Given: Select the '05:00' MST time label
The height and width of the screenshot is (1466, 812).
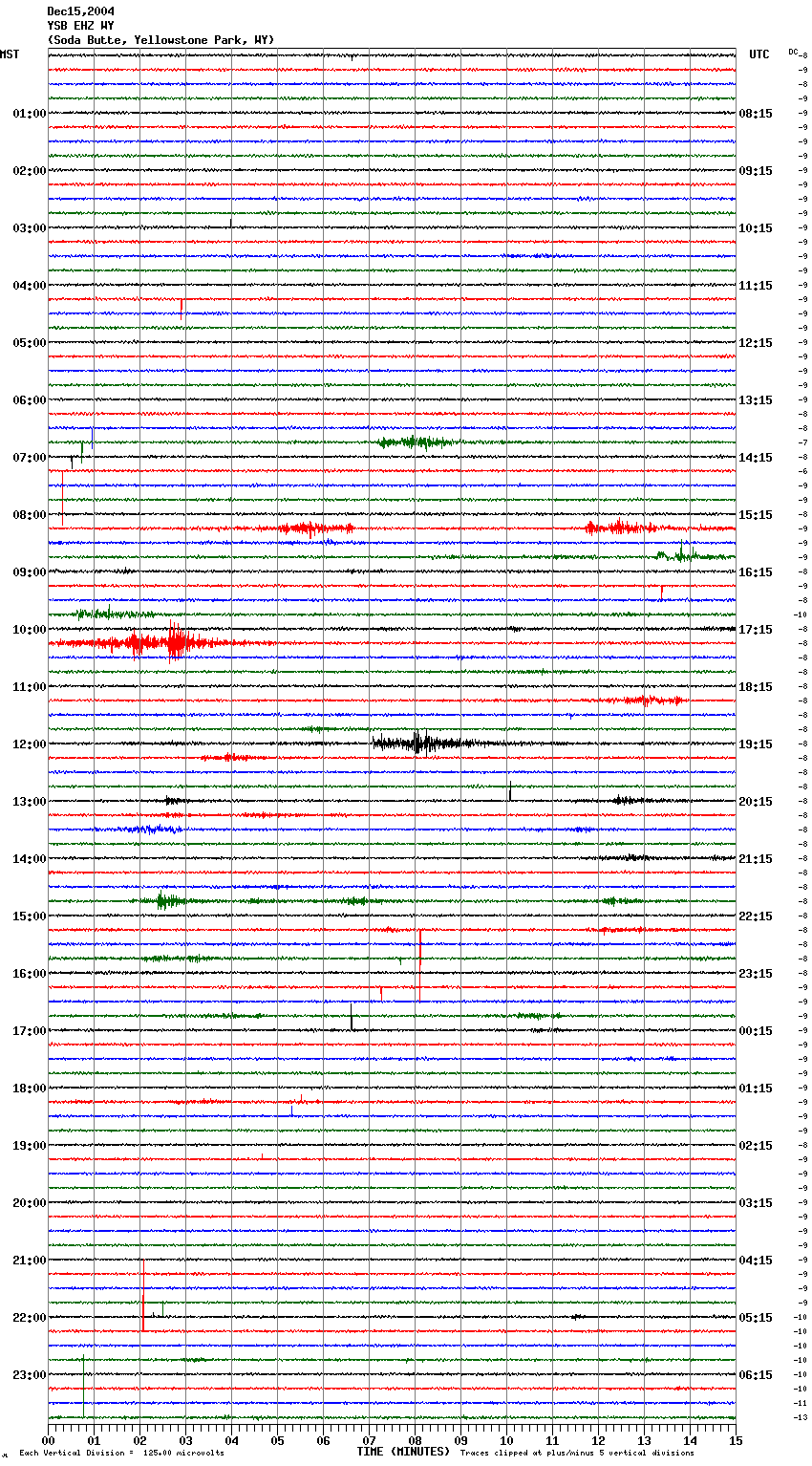Looking at the screenshot, I should 30,343.
